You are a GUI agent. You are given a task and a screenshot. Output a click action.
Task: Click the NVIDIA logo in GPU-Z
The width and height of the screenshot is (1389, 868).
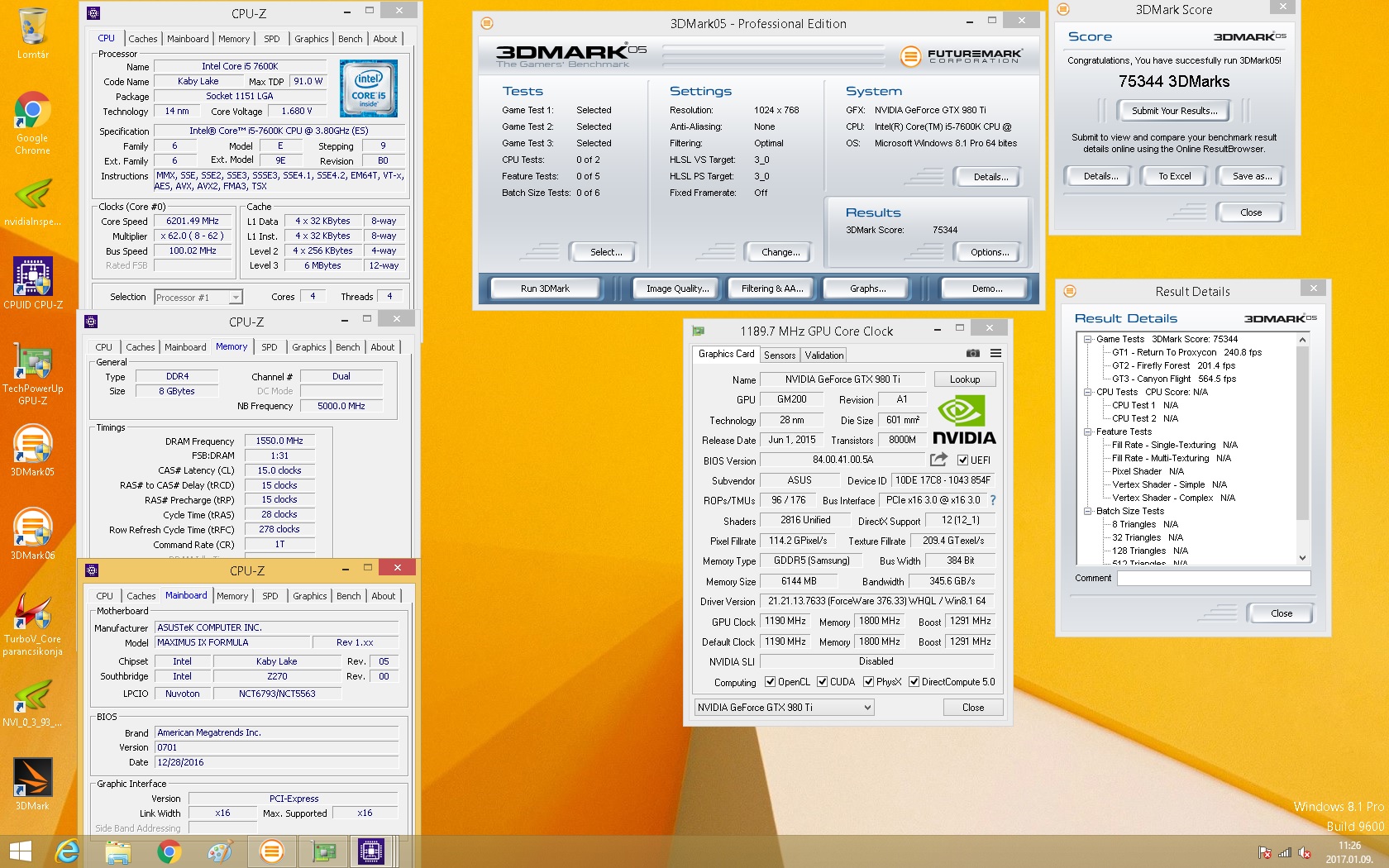[x=964, y=421]
